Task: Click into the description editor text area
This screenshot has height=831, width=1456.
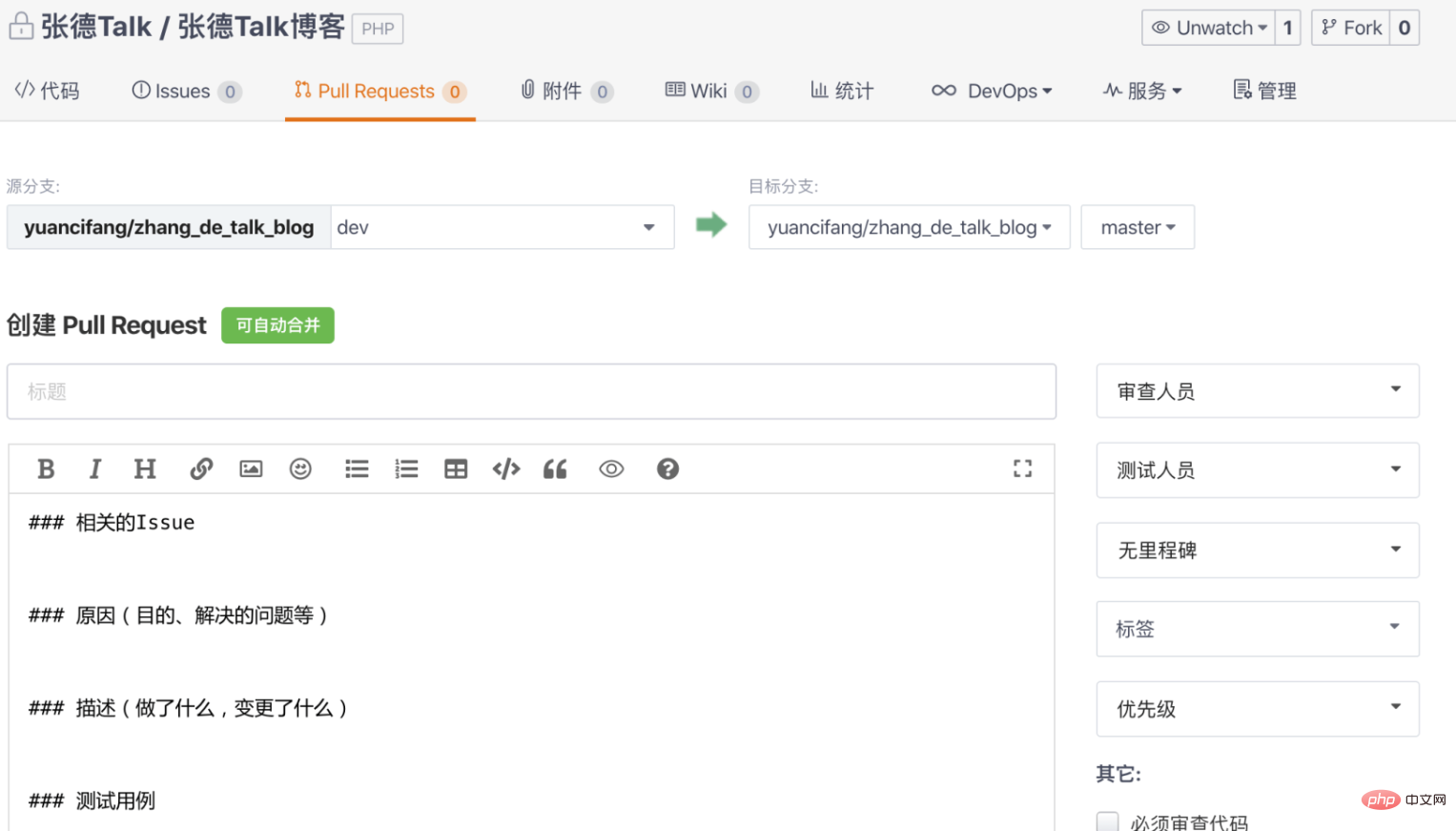Action: point(531,662)
